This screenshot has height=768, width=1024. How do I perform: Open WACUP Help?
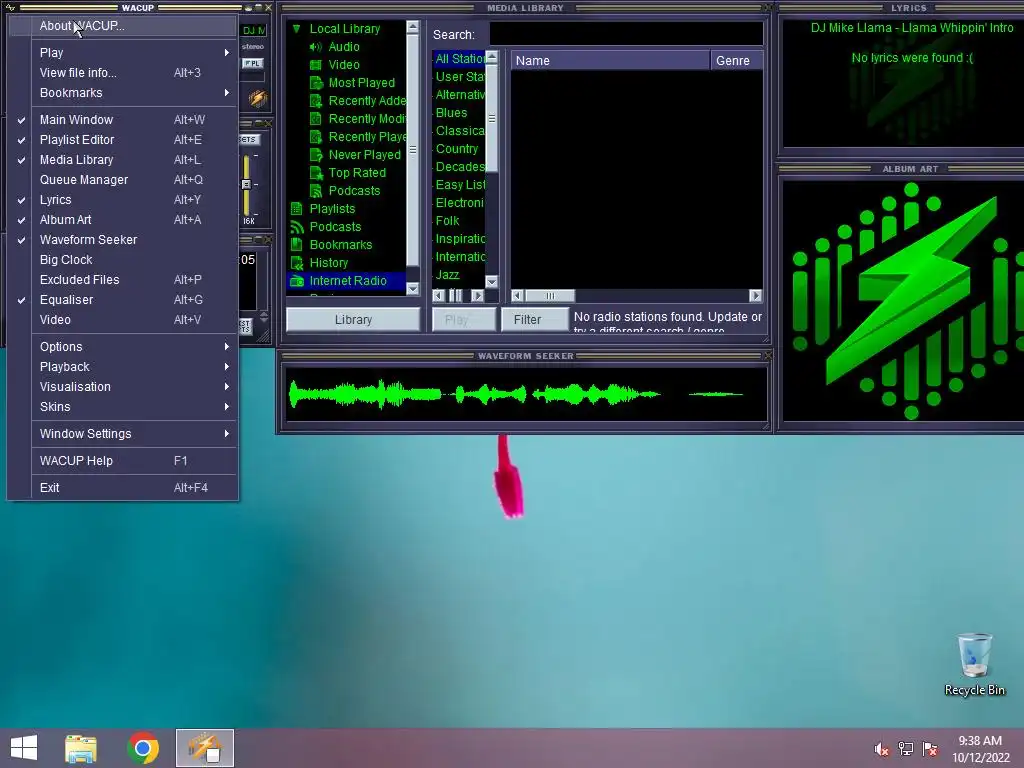coord(123,460)
